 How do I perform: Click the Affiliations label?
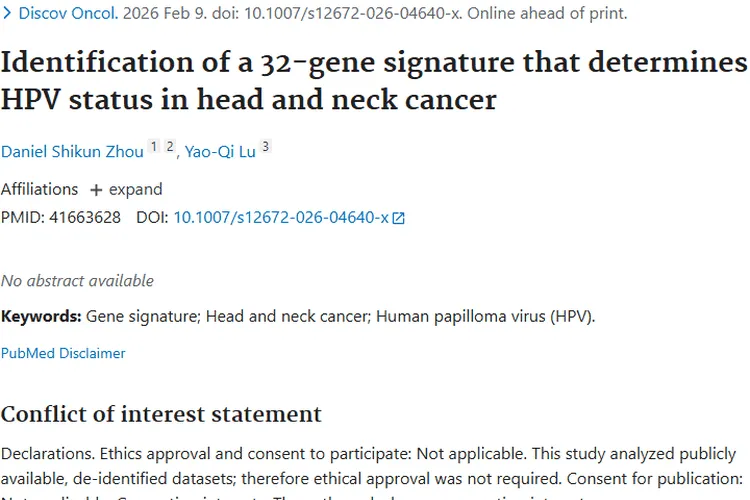(39, 189)
